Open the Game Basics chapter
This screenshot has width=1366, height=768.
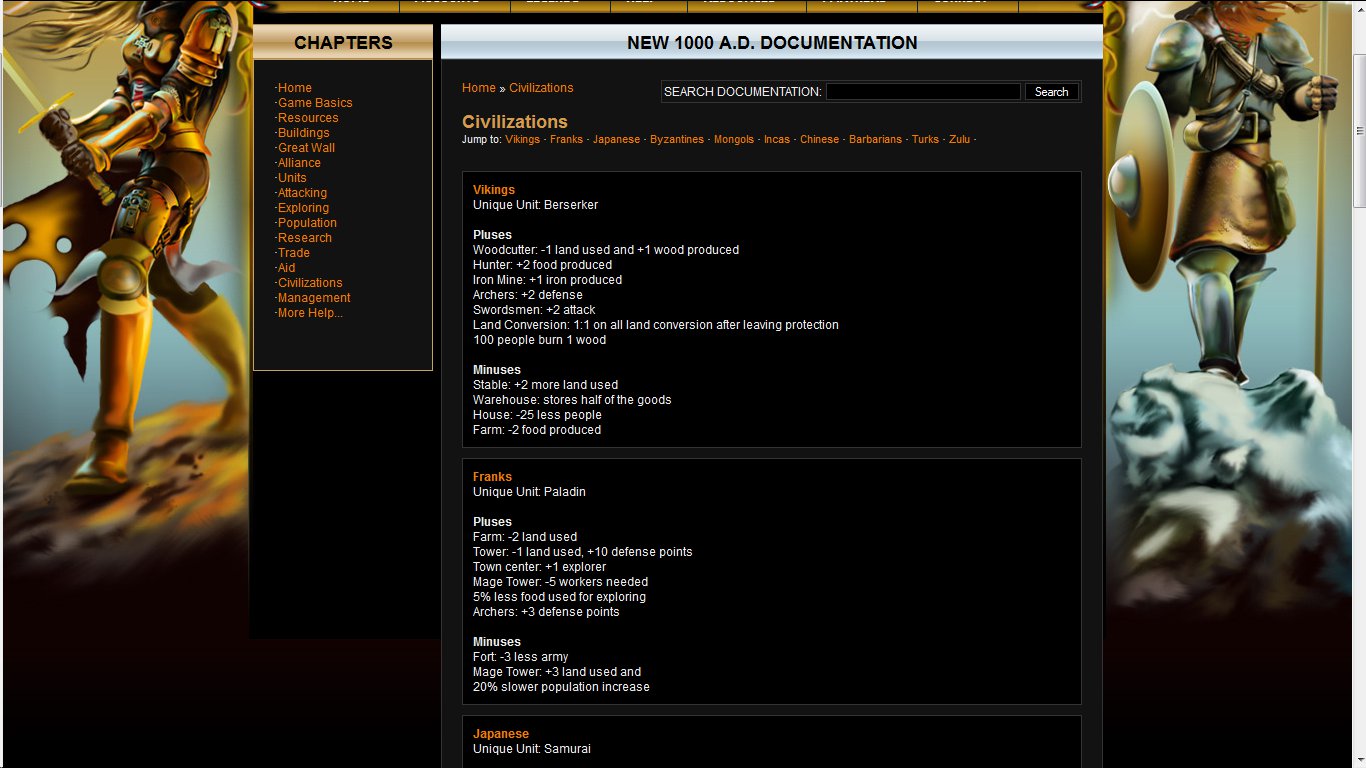coord(314,103)
